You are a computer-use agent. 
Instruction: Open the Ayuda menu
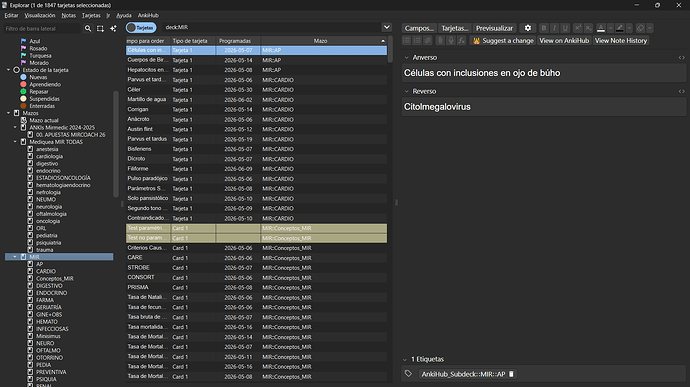(x=124, y=15)
